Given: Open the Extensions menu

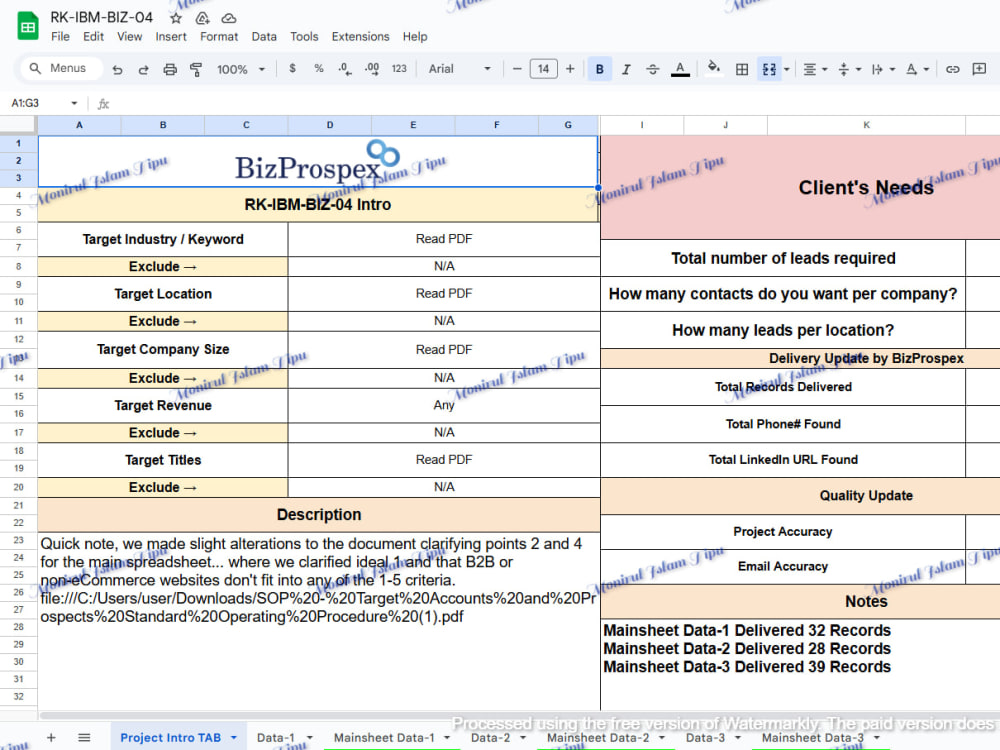Looking at the screenshot, I should coord(360,36).
